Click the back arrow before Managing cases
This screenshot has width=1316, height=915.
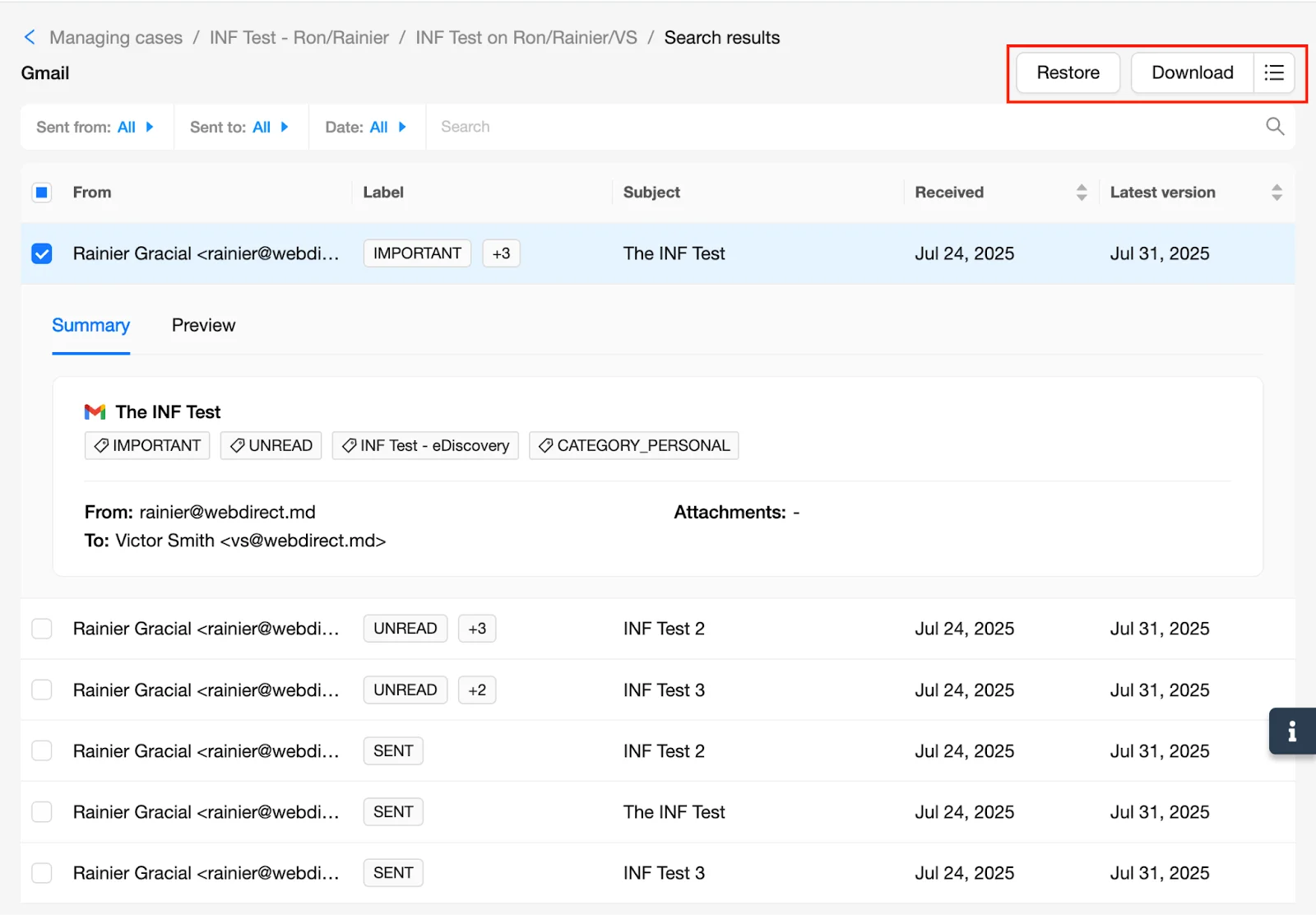tap(30, 37)
